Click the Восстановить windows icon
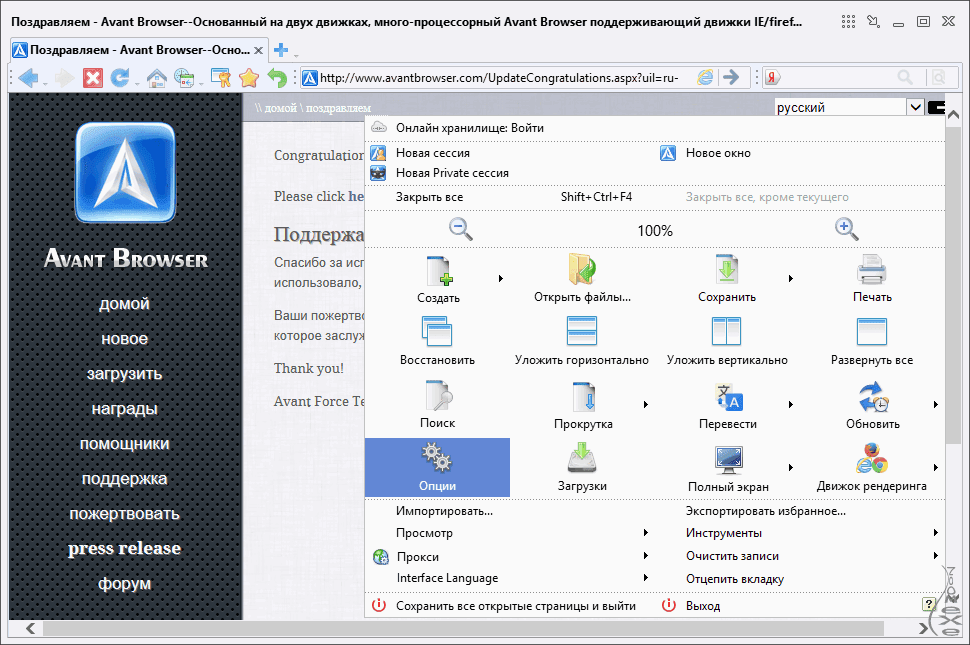 point(437,331)
